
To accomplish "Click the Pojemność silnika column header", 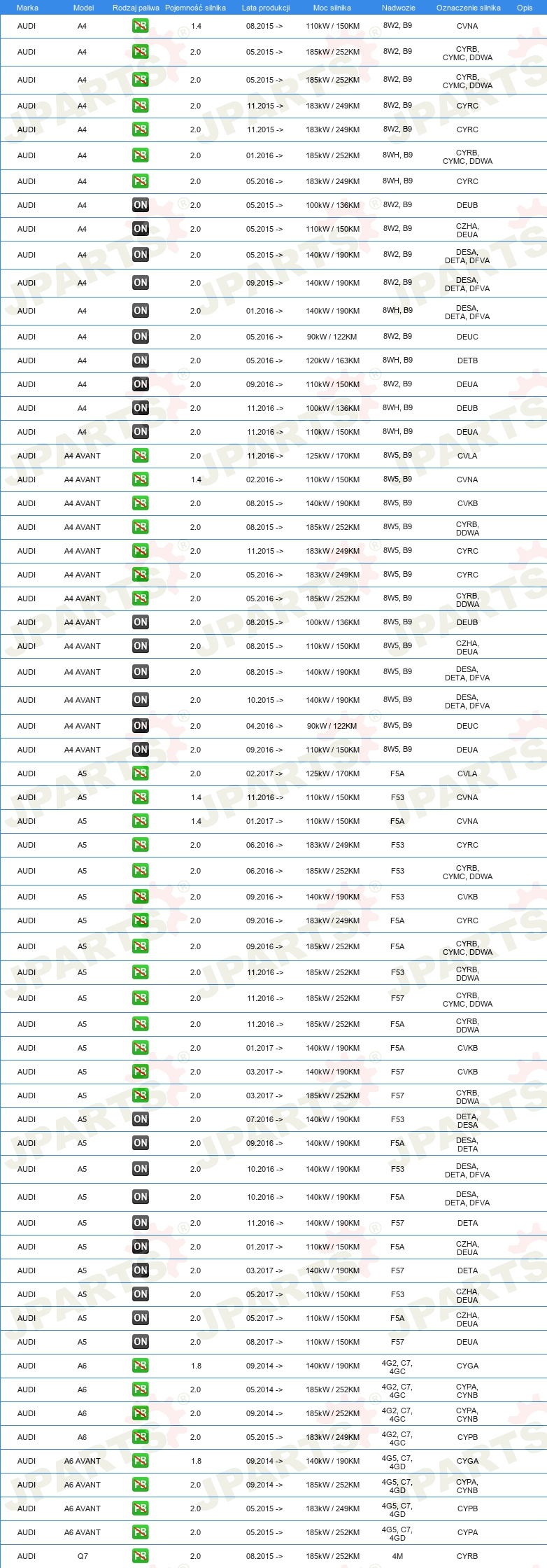I will (195, 8).
